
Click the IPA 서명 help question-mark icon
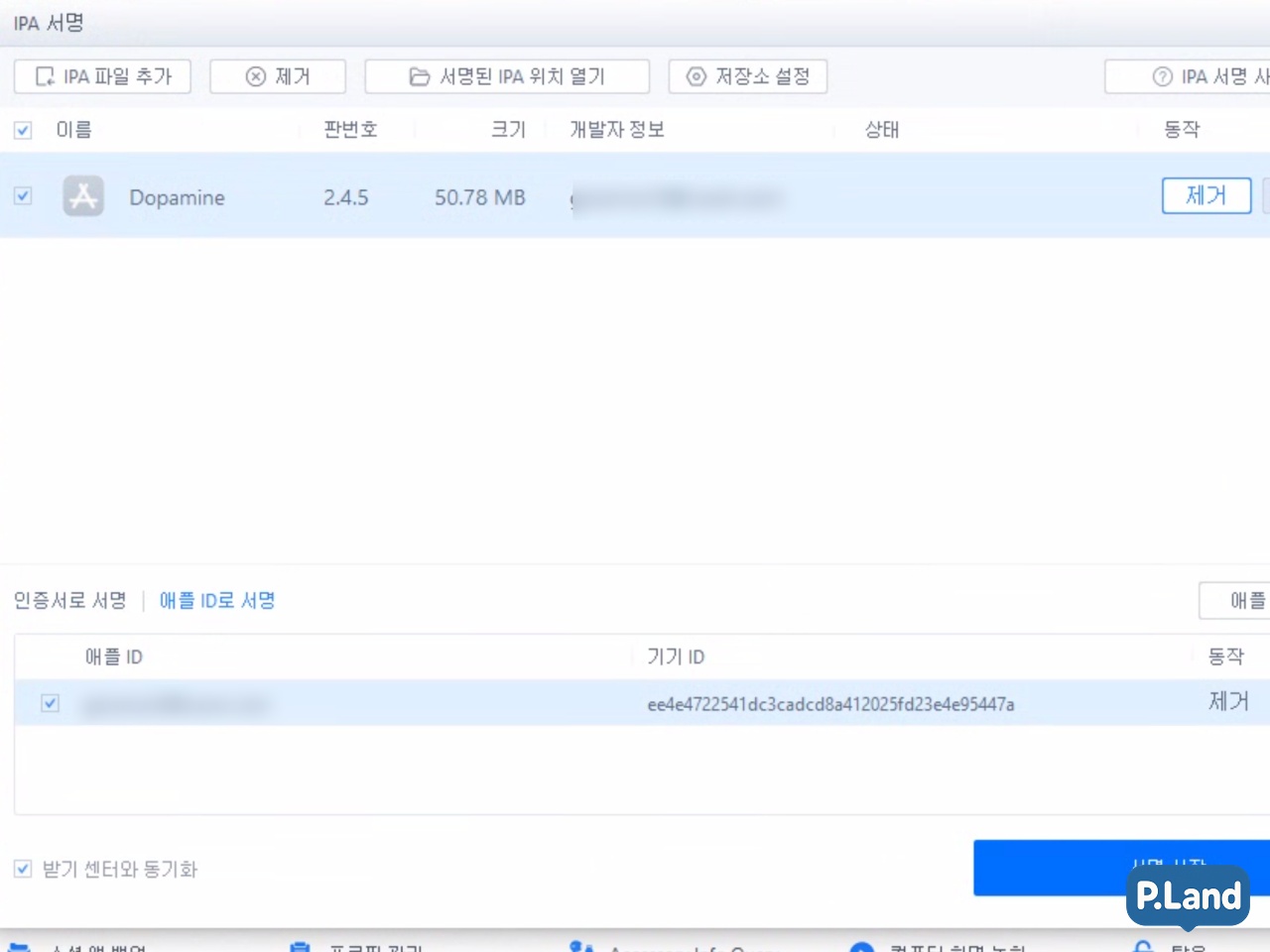1162,76
